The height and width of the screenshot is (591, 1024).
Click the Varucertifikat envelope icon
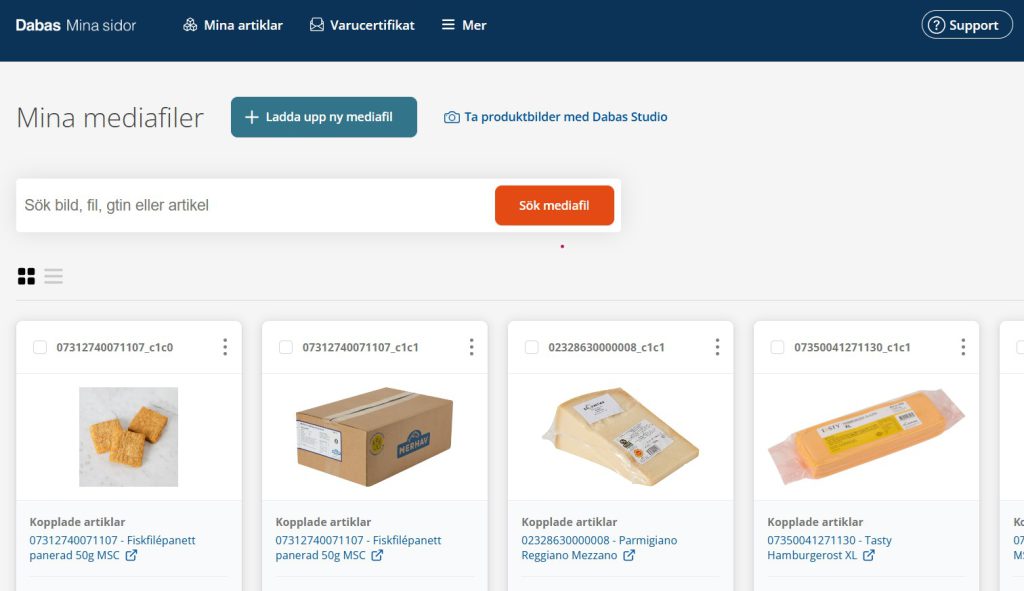coord(317,25)
